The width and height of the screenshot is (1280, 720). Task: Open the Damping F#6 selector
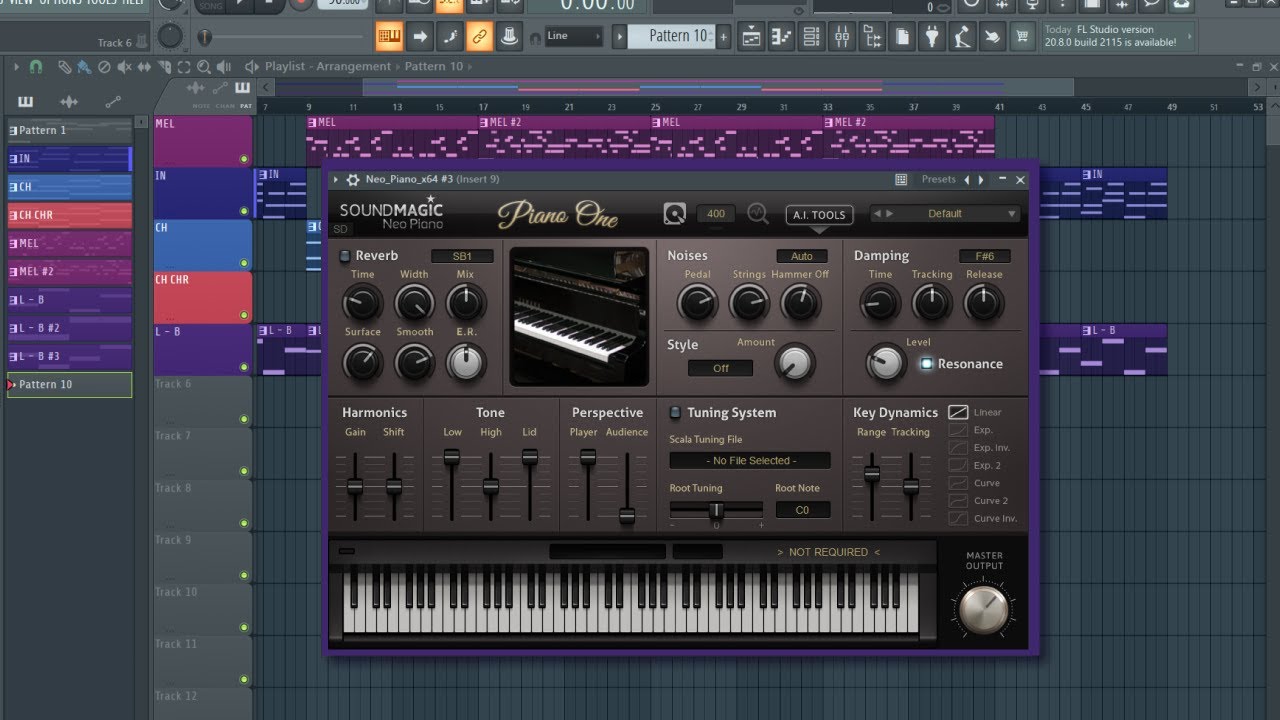984,256
